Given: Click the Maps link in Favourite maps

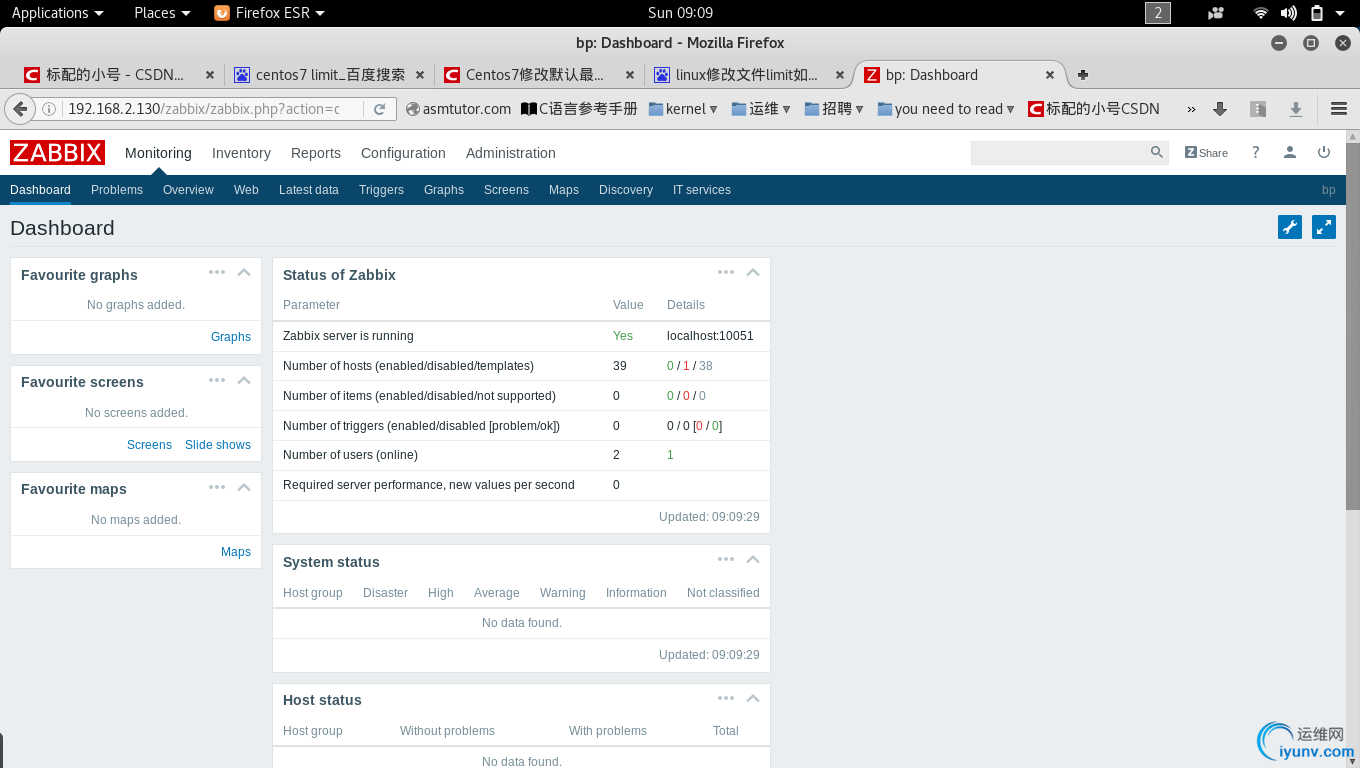Looking at the screenshot, I should click(236, 552).
